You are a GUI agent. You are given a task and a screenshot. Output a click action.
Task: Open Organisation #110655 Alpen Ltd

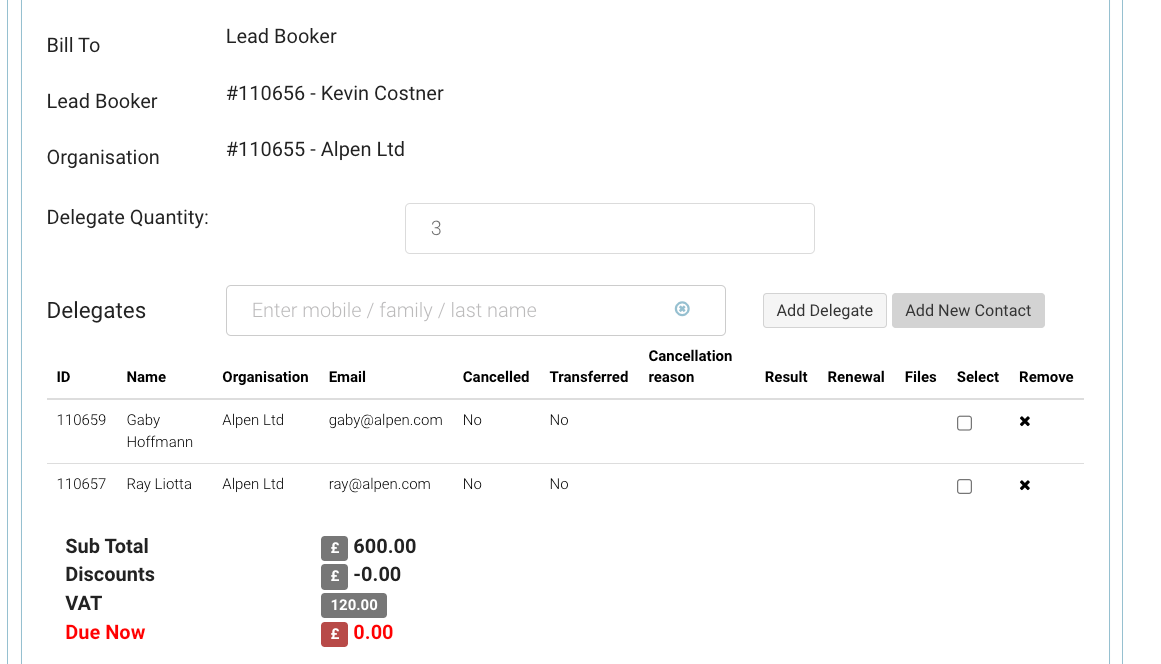coord(315,150)
